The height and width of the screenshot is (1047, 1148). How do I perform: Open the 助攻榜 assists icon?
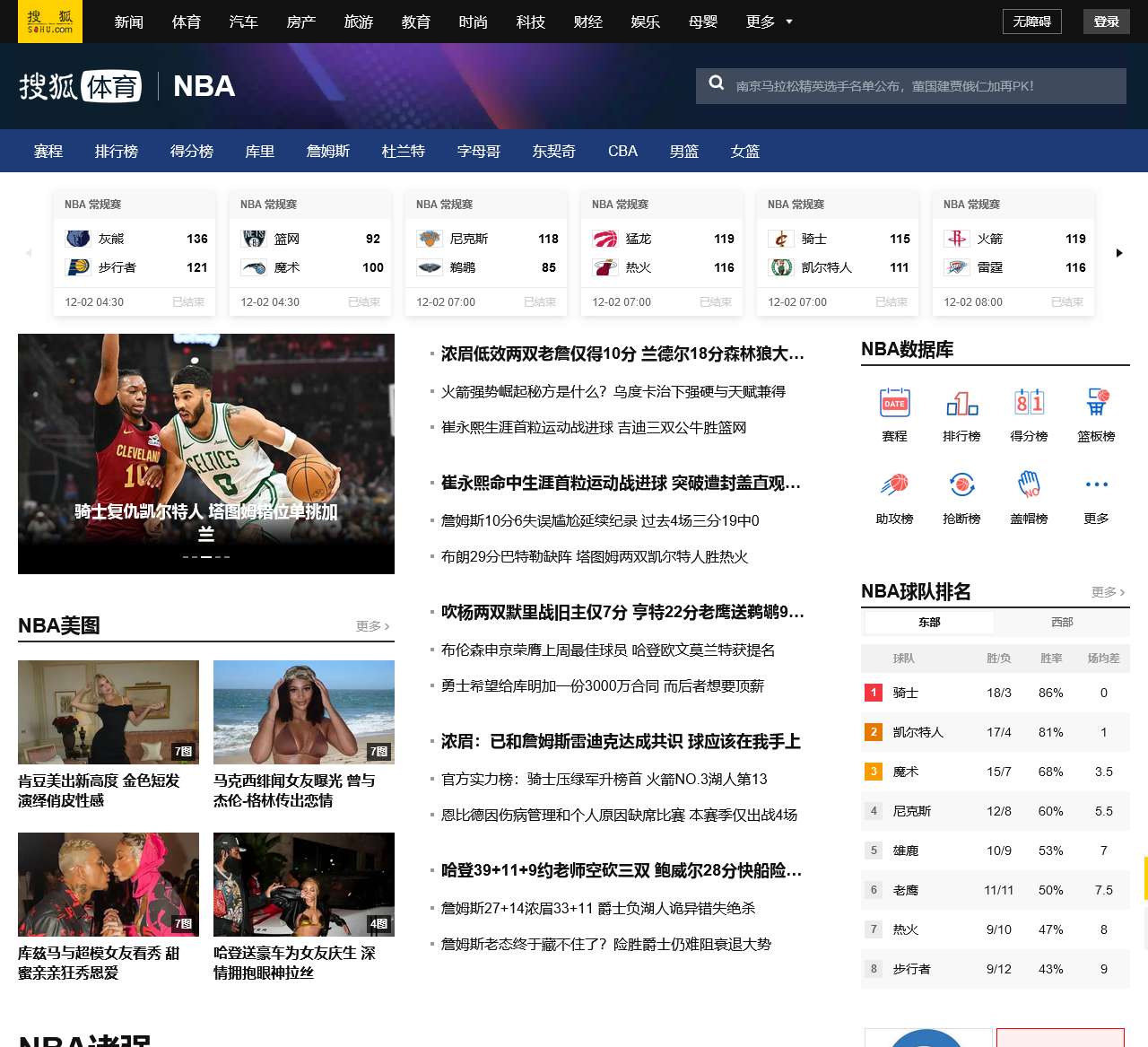tap(894, 485)
